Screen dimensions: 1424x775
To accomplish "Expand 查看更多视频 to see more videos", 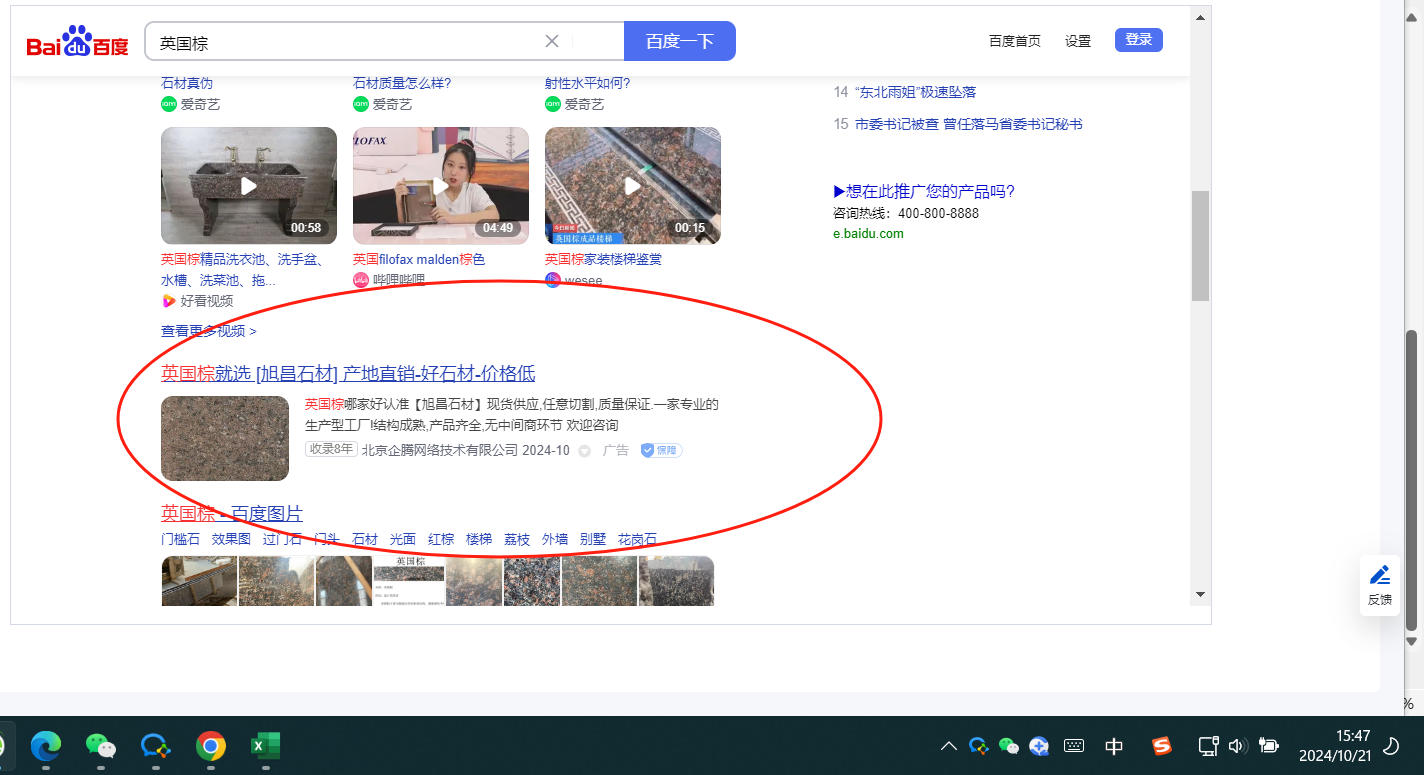I will pyautogui.click(x=208, y=331).
